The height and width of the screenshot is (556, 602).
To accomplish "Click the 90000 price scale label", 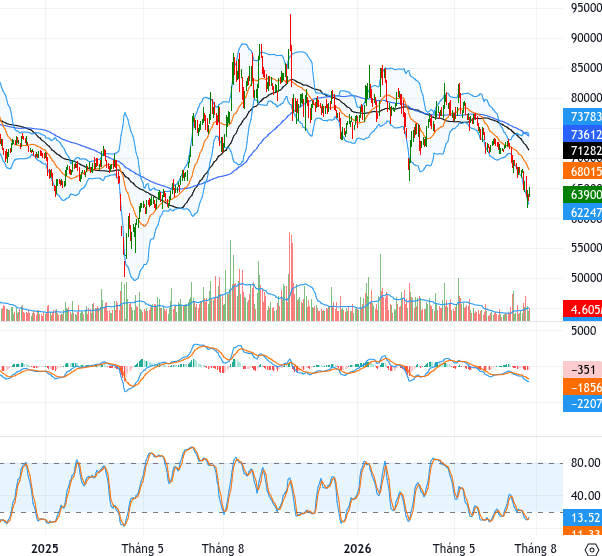I will (x=586, y=38).
